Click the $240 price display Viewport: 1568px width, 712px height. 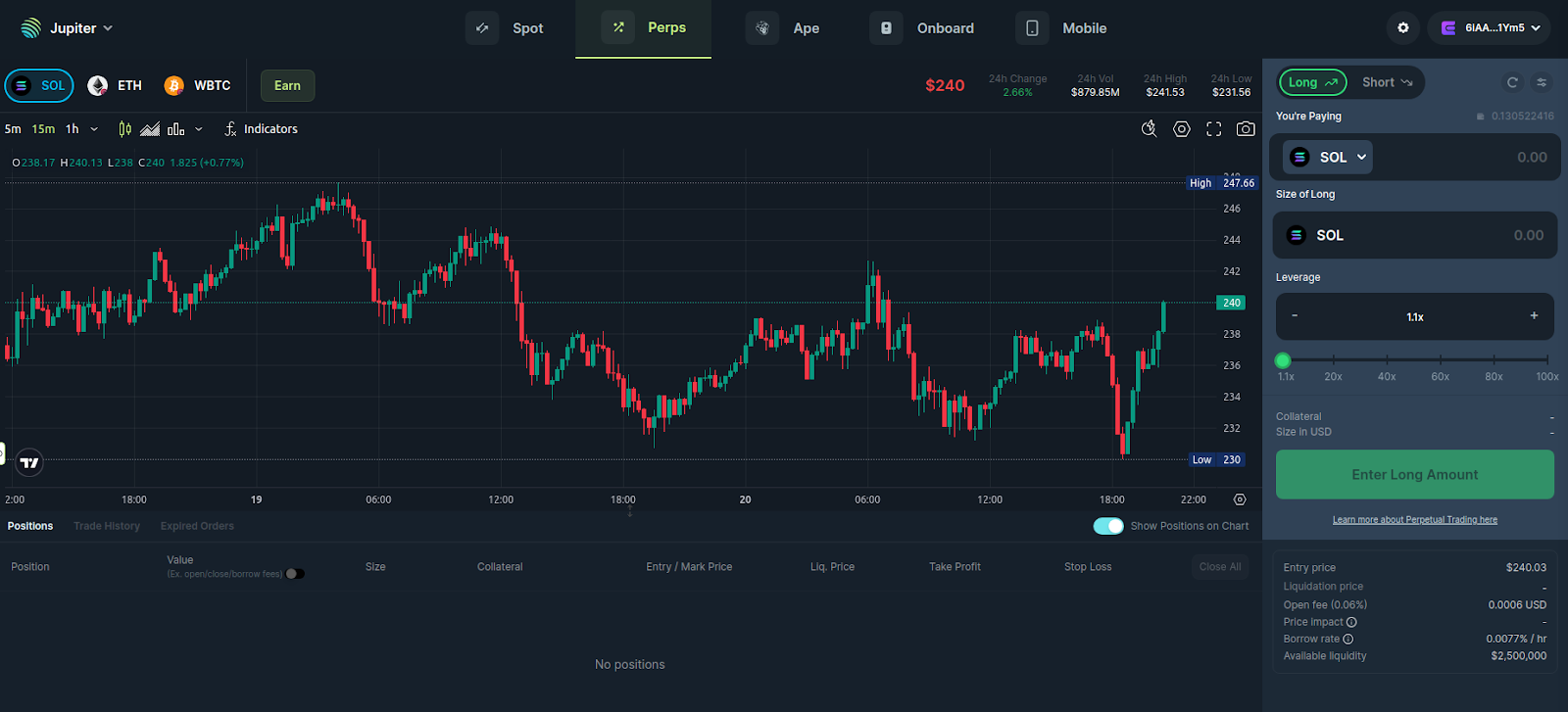pyautogui.click(x=945, y=86)
